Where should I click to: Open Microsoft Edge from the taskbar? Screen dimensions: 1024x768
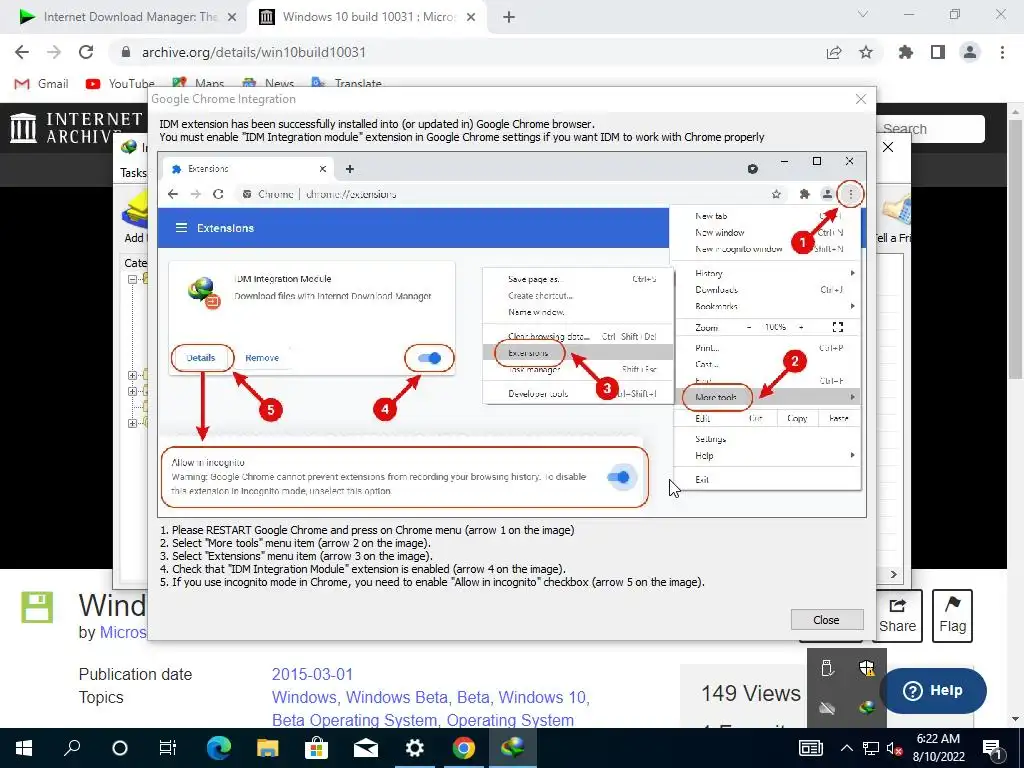pos(219,748)
